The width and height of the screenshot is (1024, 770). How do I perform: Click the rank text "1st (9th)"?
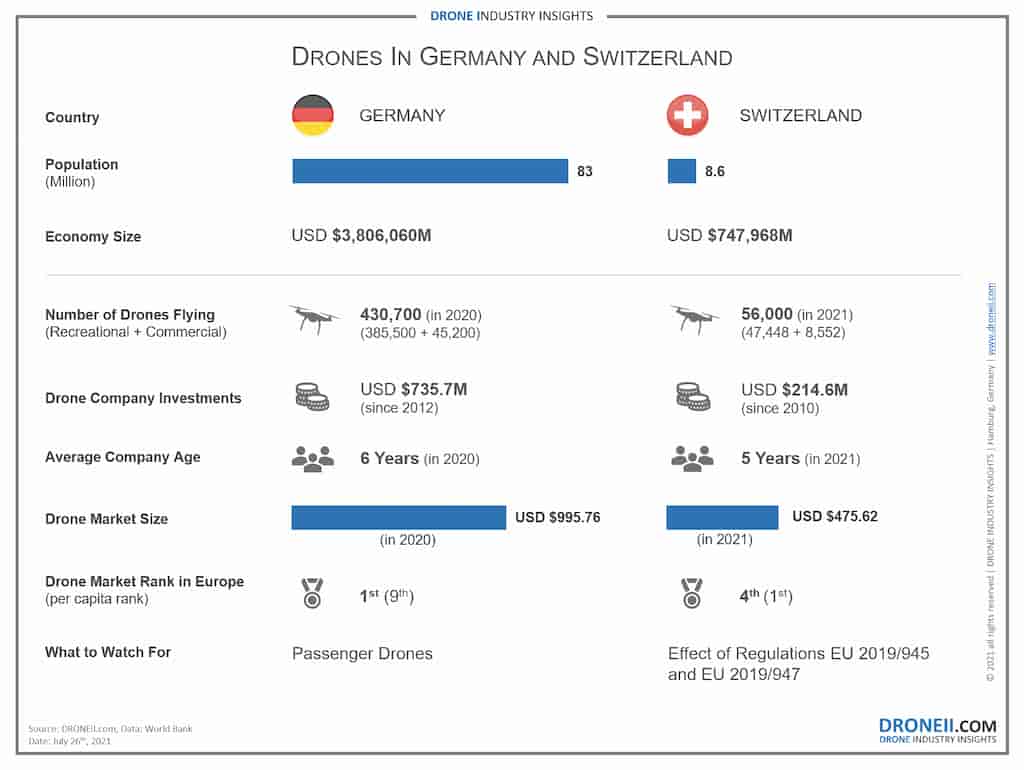(387, 596)
